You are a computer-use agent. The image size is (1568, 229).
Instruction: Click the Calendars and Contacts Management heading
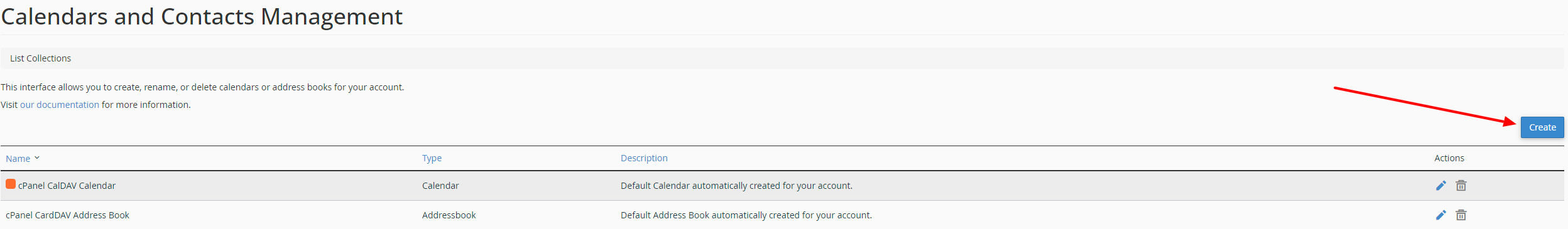(202, 17)
